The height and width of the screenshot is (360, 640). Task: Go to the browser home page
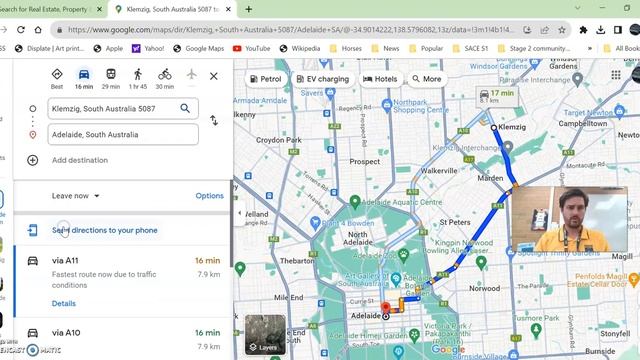click(x=38, y=30)
